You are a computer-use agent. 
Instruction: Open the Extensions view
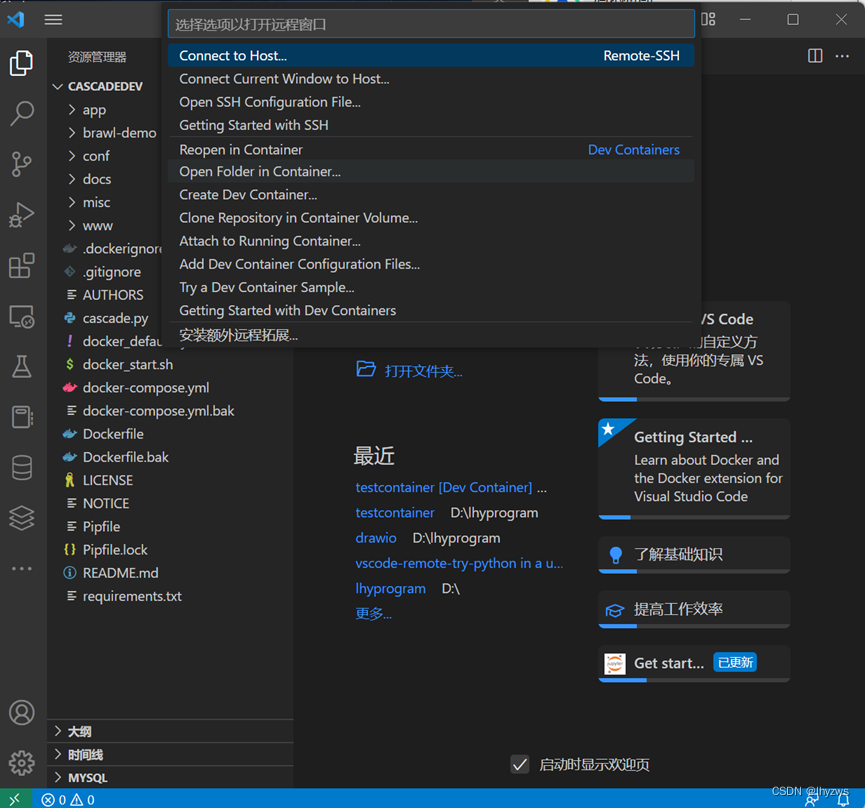coord(22,266)
